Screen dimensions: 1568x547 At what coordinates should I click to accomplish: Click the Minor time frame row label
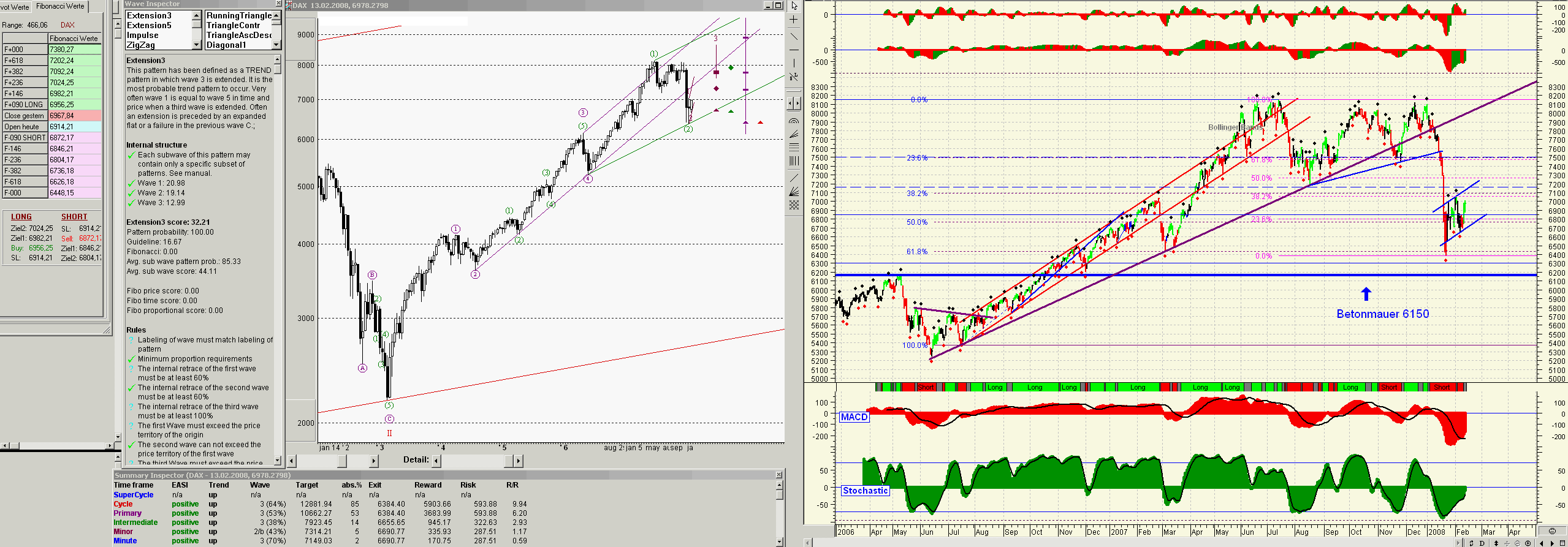[123, 532]
